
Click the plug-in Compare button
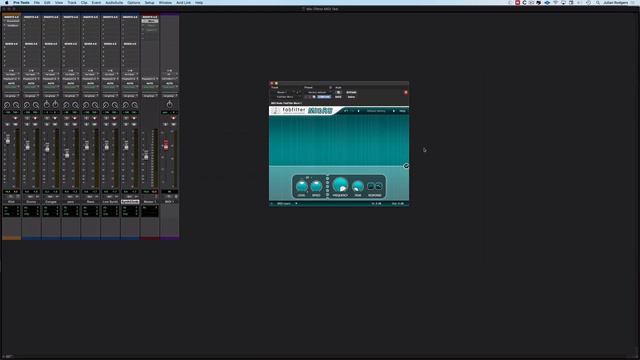[324, 97]
